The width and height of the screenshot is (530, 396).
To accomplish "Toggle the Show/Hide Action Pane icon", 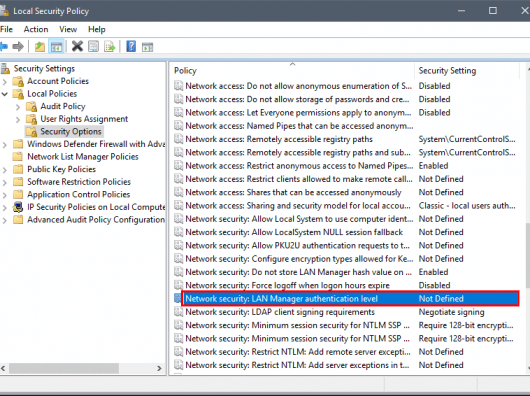I will click(147, 47).
